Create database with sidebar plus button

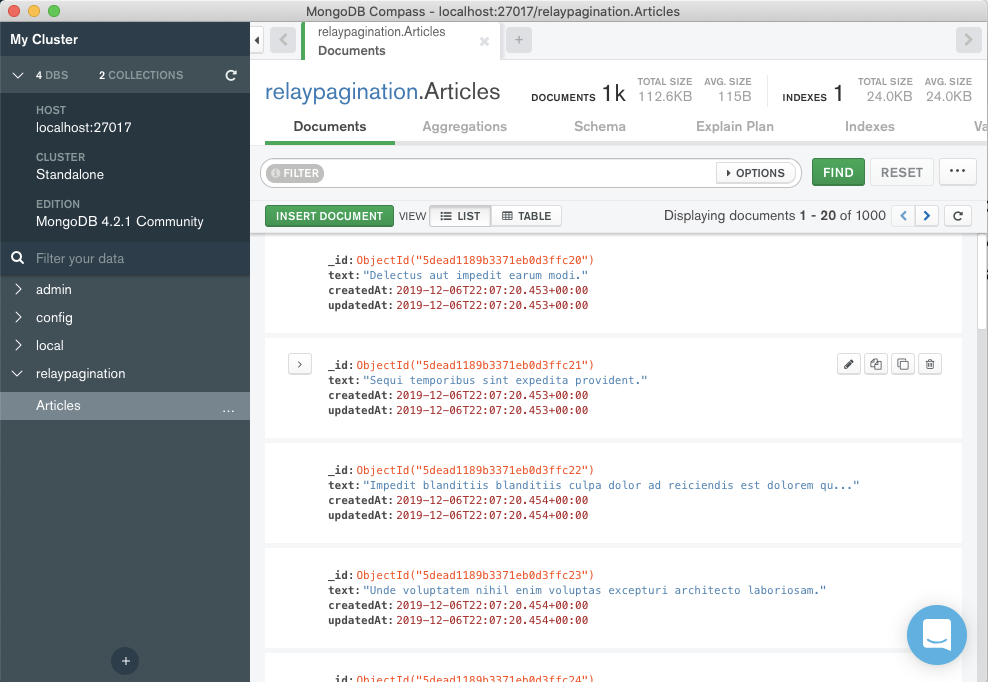click(x=125, y=661)
